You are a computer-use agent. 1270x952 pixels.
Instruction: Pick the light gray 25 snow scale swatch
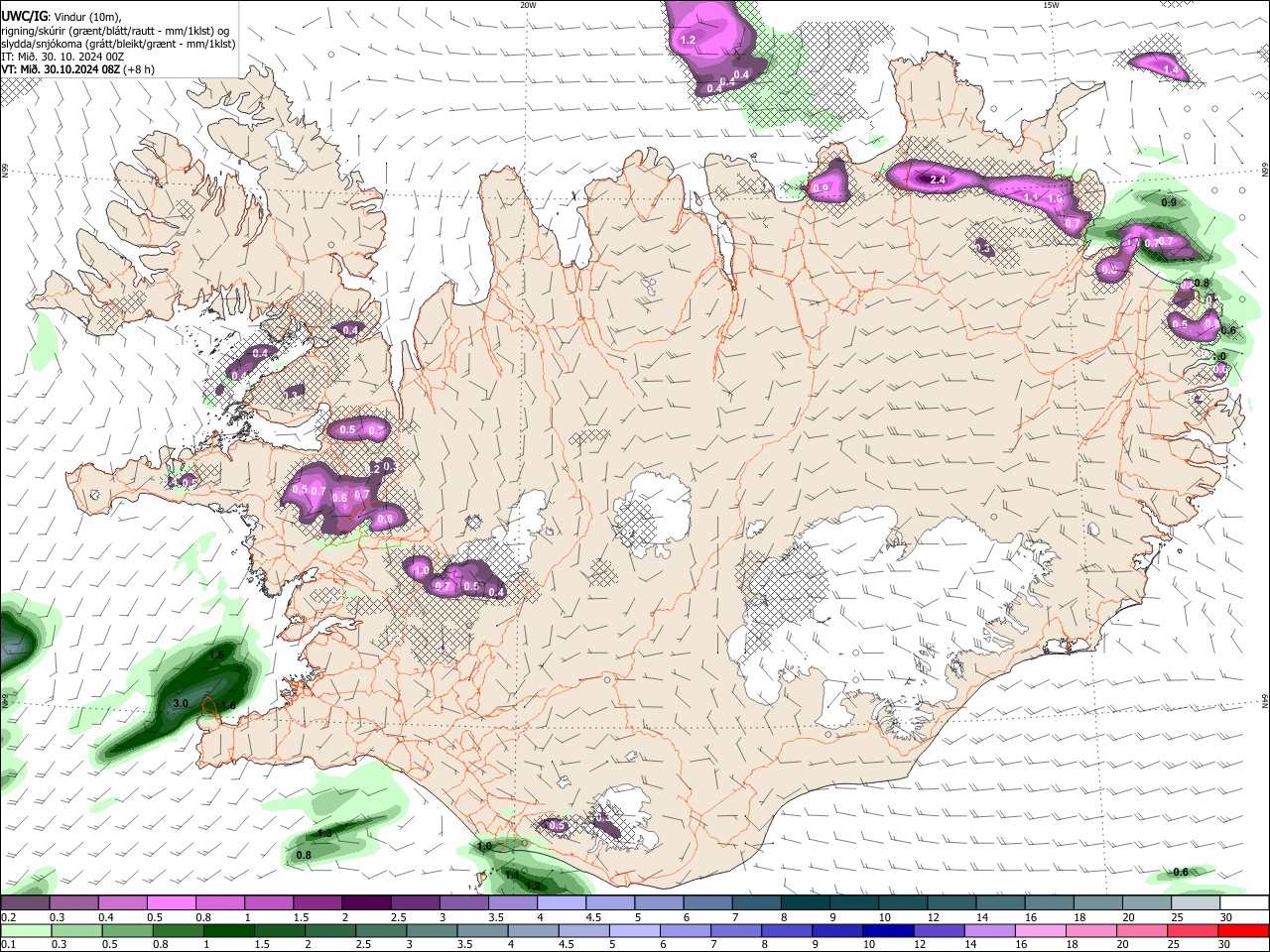(x=1197, y=903)
